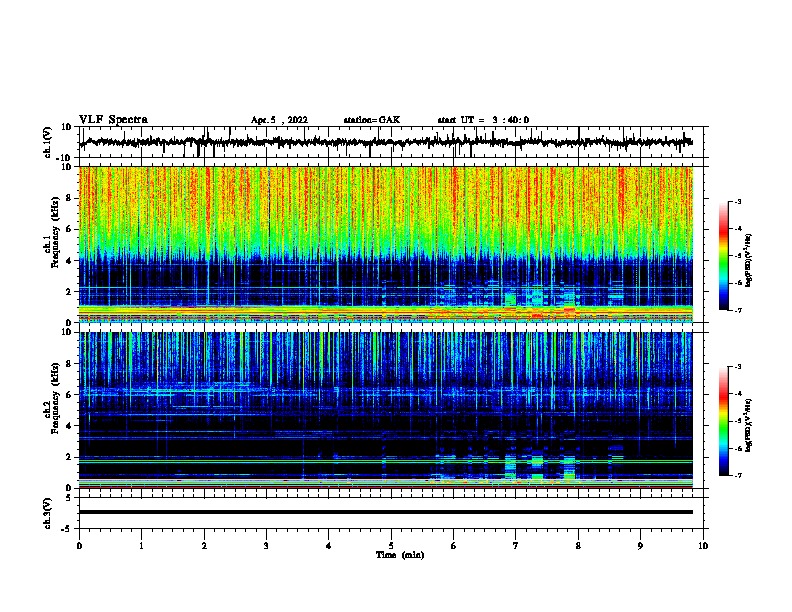The height and width of the screenshot is (612, 792).
Task: Click the time axis tick label "9"
Action: point(640,546)
